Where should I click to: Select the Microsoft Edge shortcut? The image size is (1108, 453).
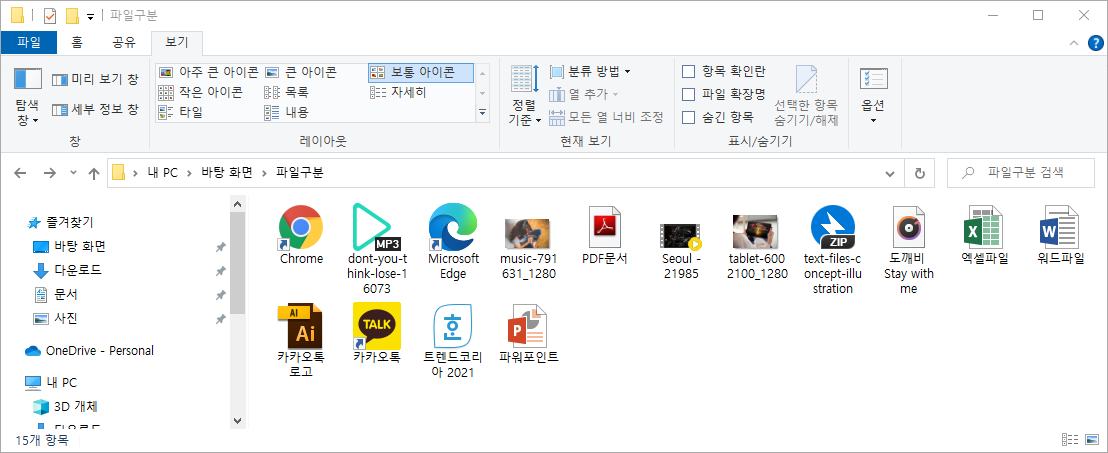coord(453,227)
